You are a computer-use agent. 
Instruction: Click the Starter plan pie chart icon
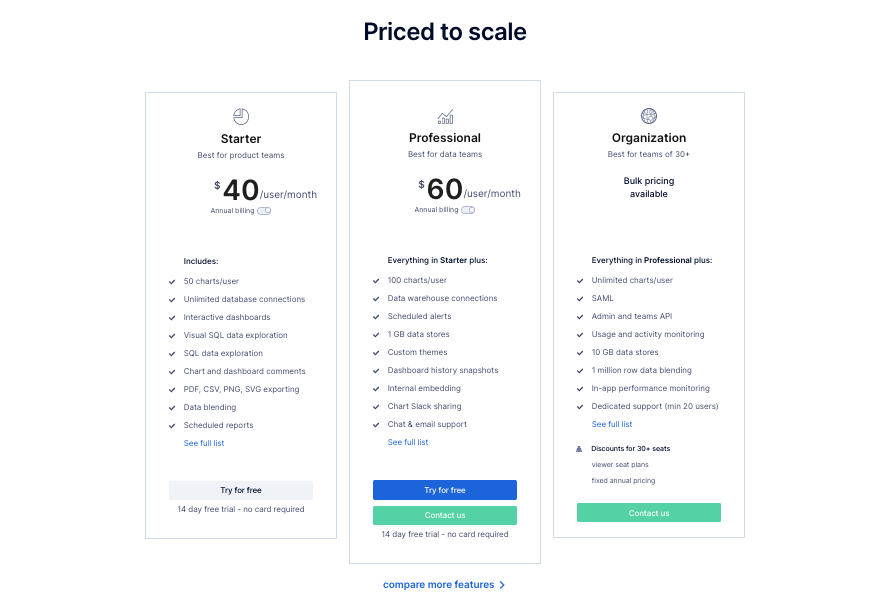click(x=241, y=116)
